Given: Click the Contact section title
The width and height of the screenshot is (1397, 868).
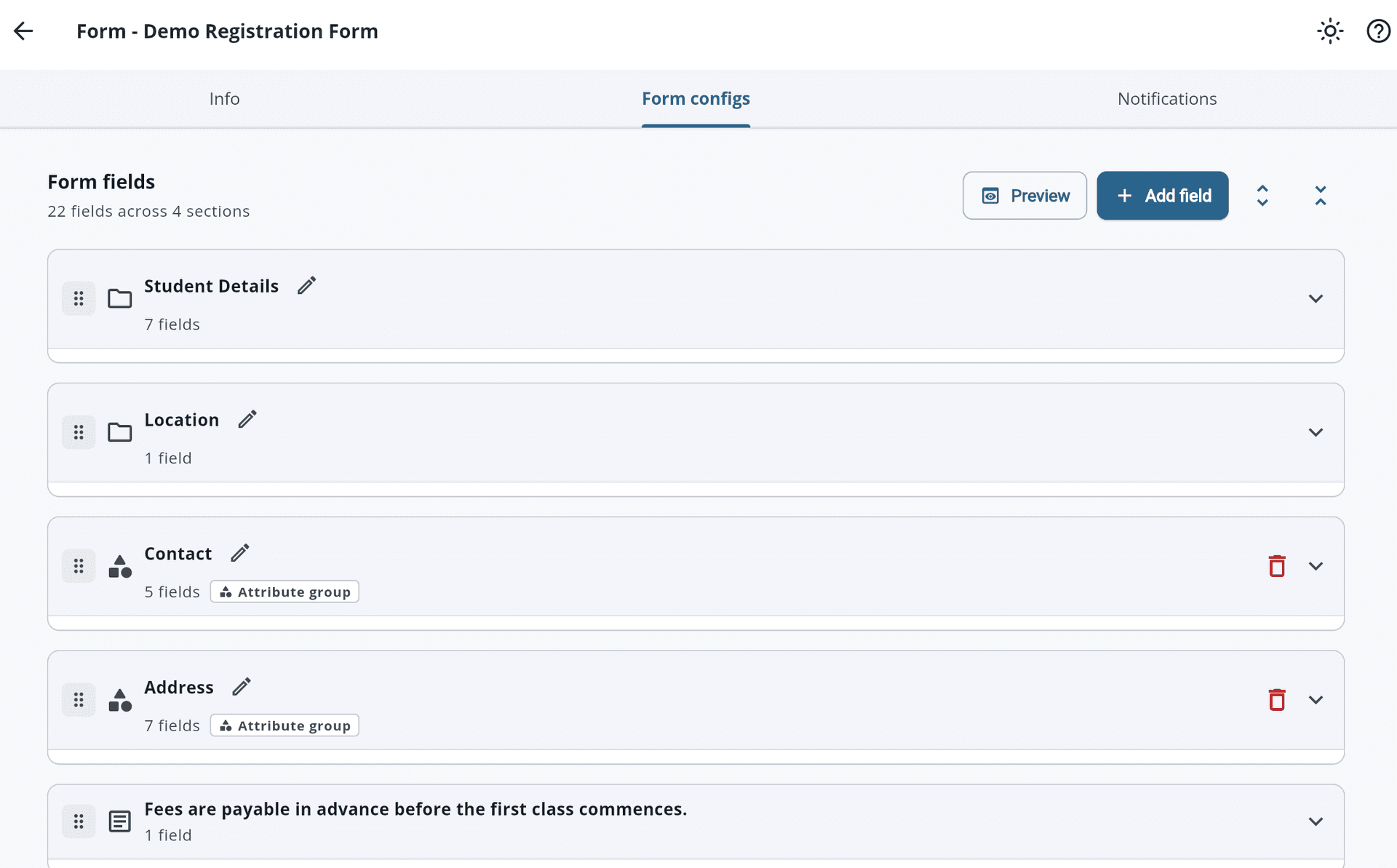Looking at the screenshot, I should (x=178, y=554).
